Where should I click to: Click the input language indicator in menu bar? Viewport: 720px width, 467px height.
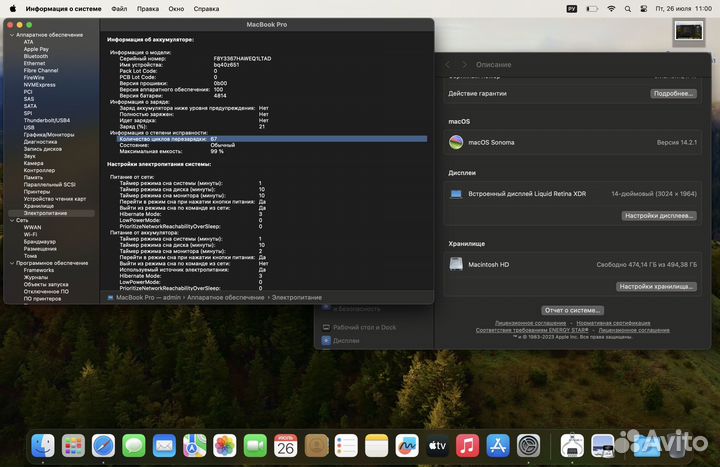click(572, 8)
